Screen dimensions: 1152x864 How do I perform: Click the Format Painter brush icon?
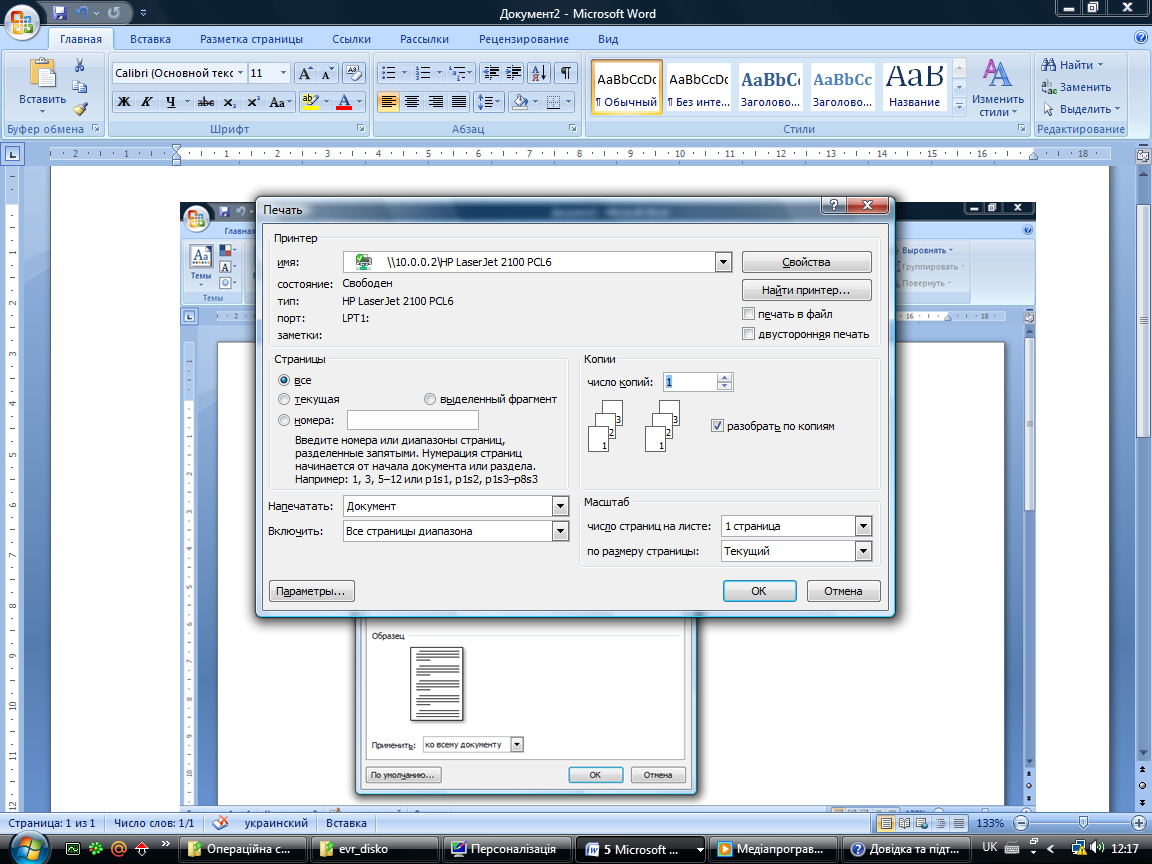coord(79,109)
